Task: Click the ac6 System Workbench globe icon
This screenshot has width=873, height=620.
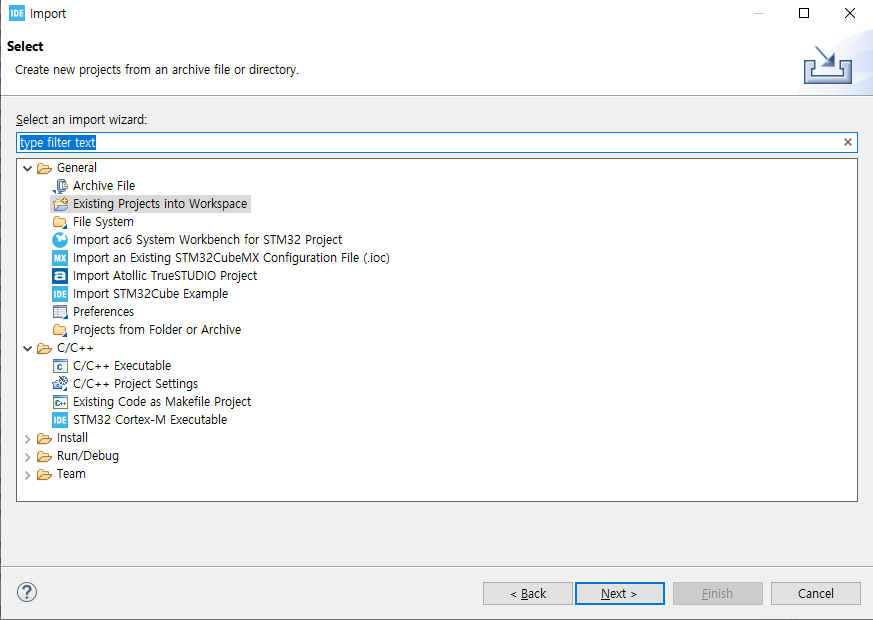Action: click(60, 240)
